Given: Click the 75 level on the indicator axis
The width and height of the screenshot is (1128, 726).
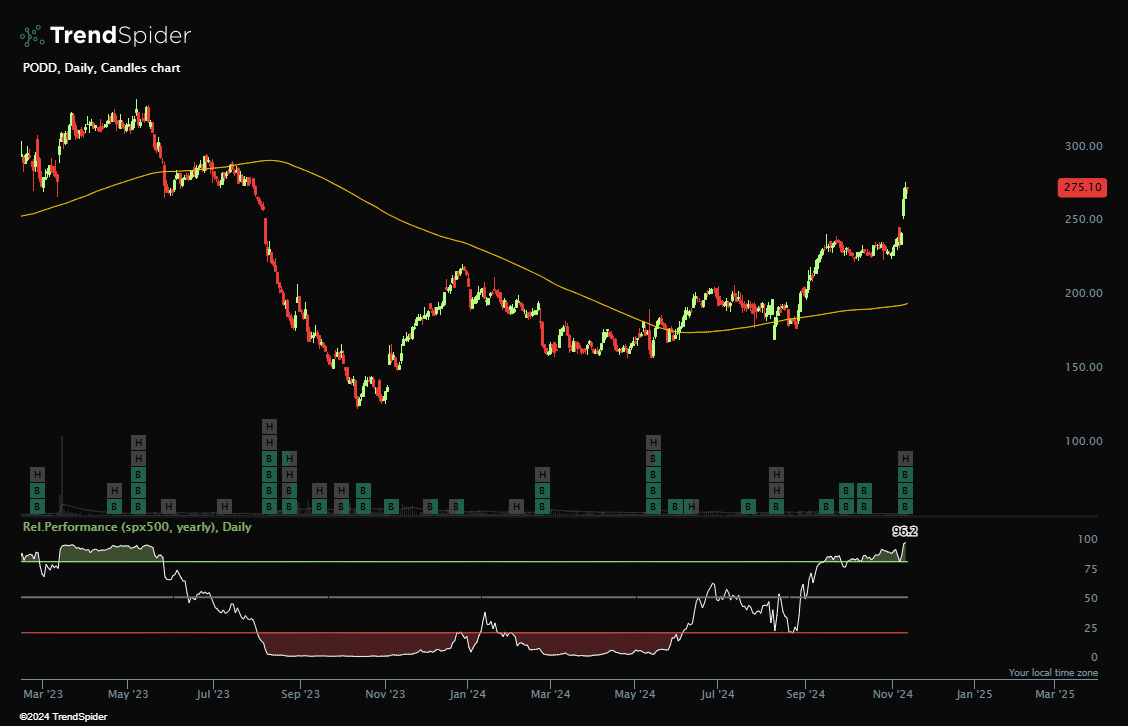Looking at the screenshot, I should pos(1091,569).
